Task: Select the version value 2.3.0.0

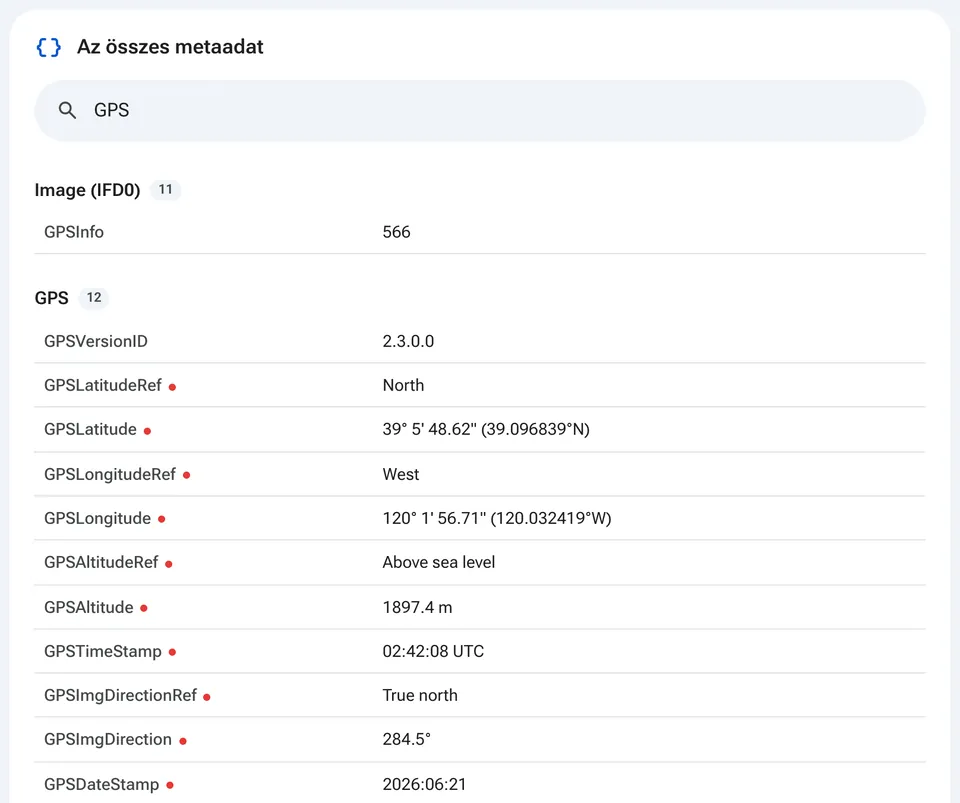Action: click(408, 342)
